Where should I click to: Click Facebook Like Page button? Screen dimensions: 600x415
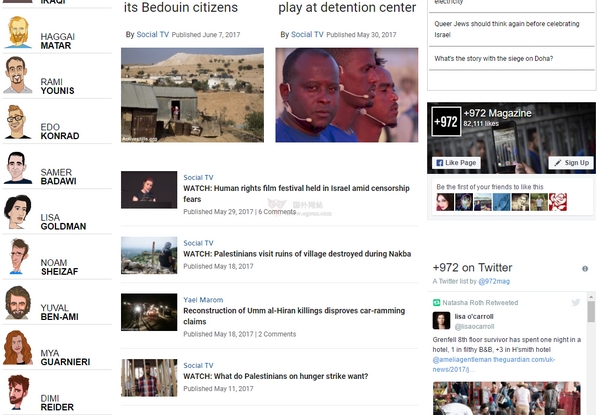click(456, 163)
